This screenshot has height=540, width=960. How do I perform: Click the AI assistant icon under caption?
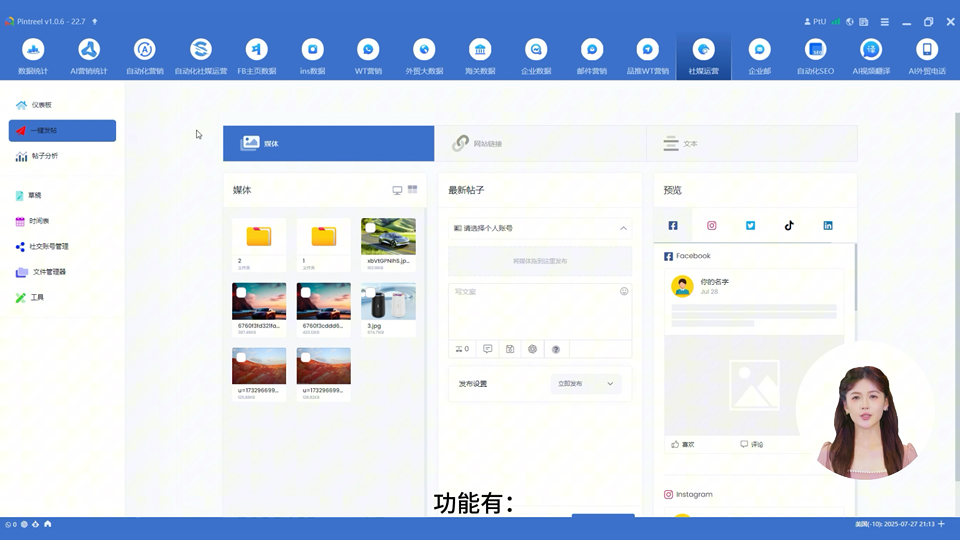533,349
